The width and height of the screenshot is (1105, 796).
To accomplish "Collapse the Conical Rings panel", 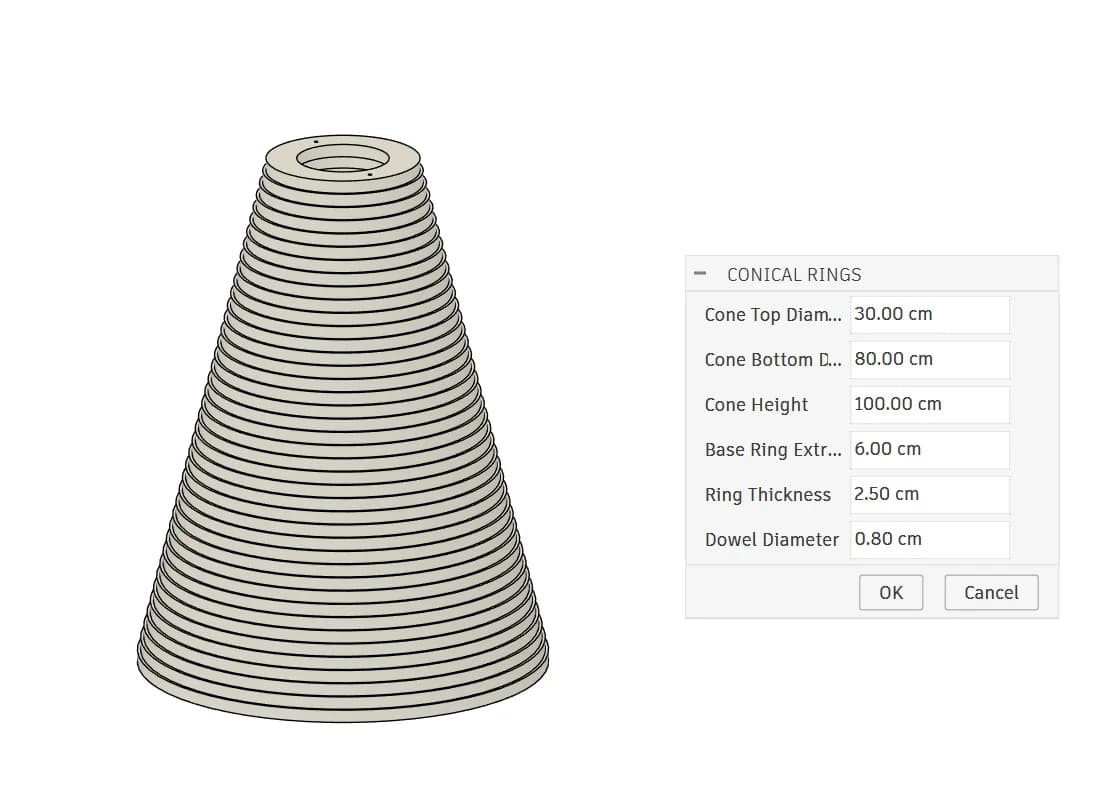I will (700, 273).
